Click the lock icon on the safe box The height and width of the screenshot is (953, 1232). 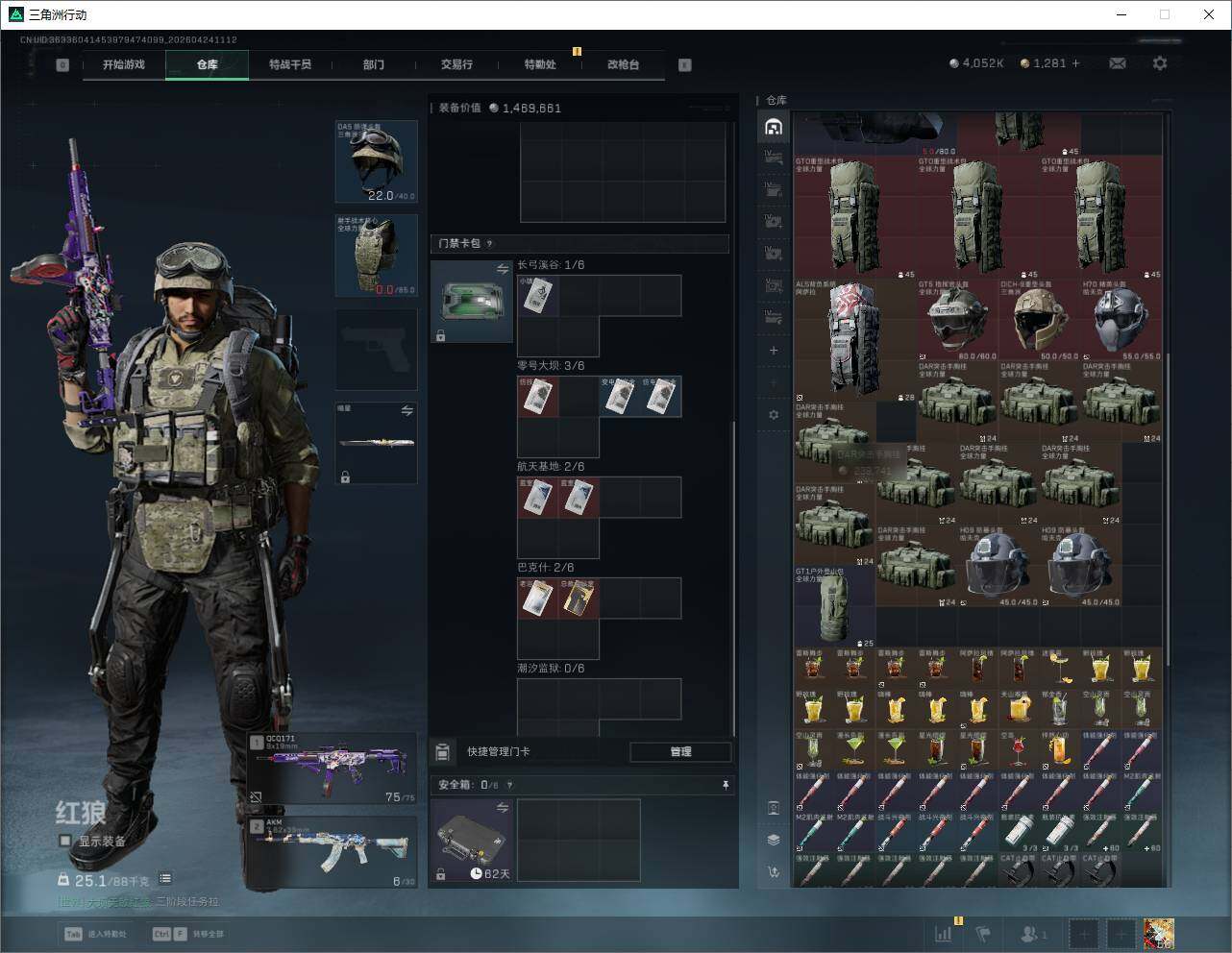coord(440,874)
